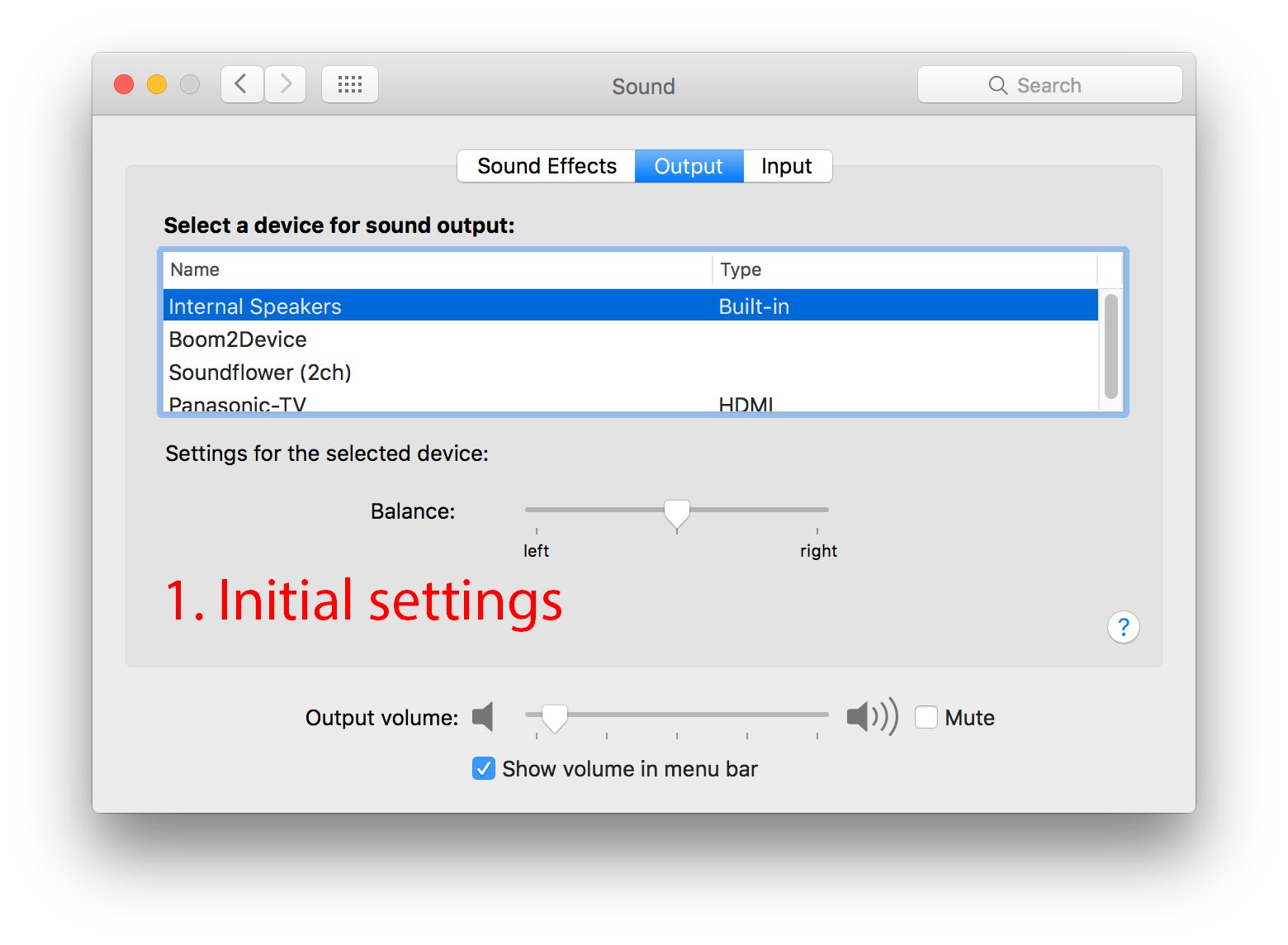The width and height of the screenshot is (1288, 945).
Task: Select Boom2Device in device list
Action: [631, 339]
